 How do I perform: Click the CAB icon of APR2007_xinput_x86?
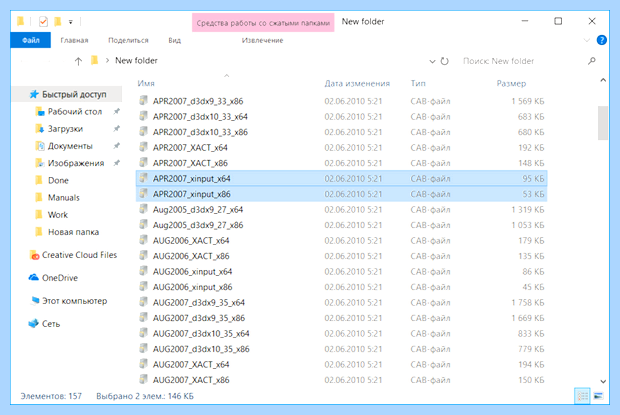[x=143, y=193]
